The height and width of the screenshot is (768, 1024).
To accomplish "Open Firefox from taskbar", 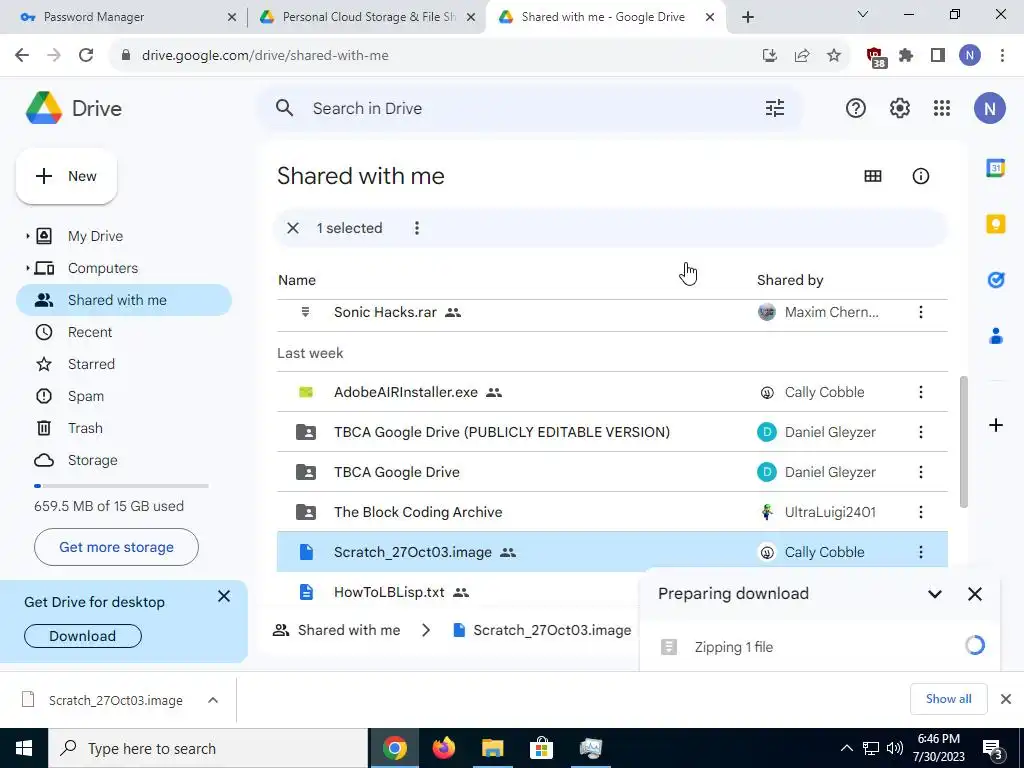I will [443, 748].
